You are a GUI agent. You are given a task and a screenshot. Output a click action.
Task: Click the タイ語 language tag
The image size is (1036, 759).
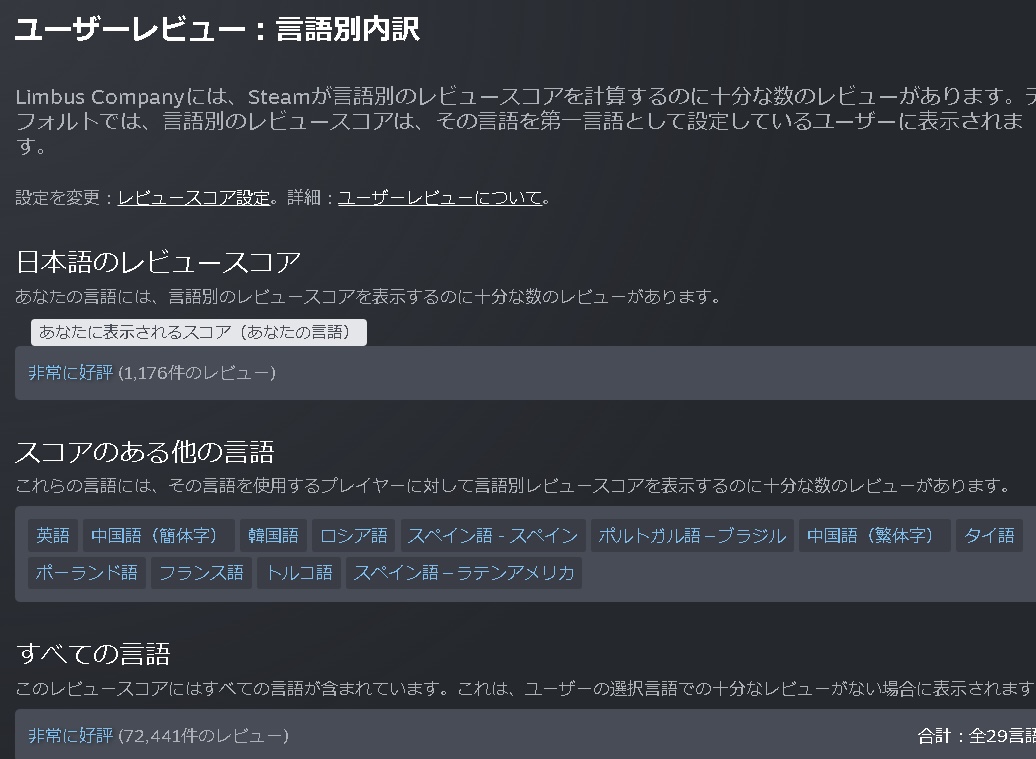pos(989,536)
